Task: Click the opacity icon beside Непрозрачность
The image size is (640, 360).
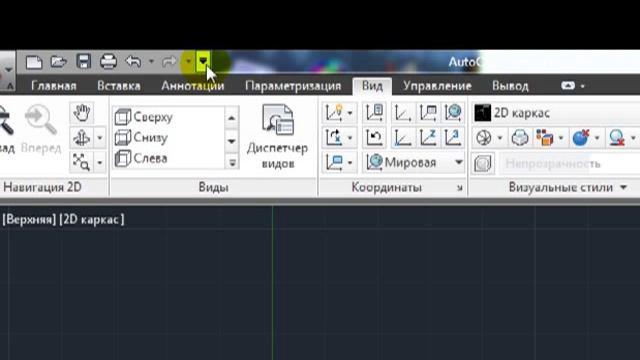Action: tap(483, 163)
